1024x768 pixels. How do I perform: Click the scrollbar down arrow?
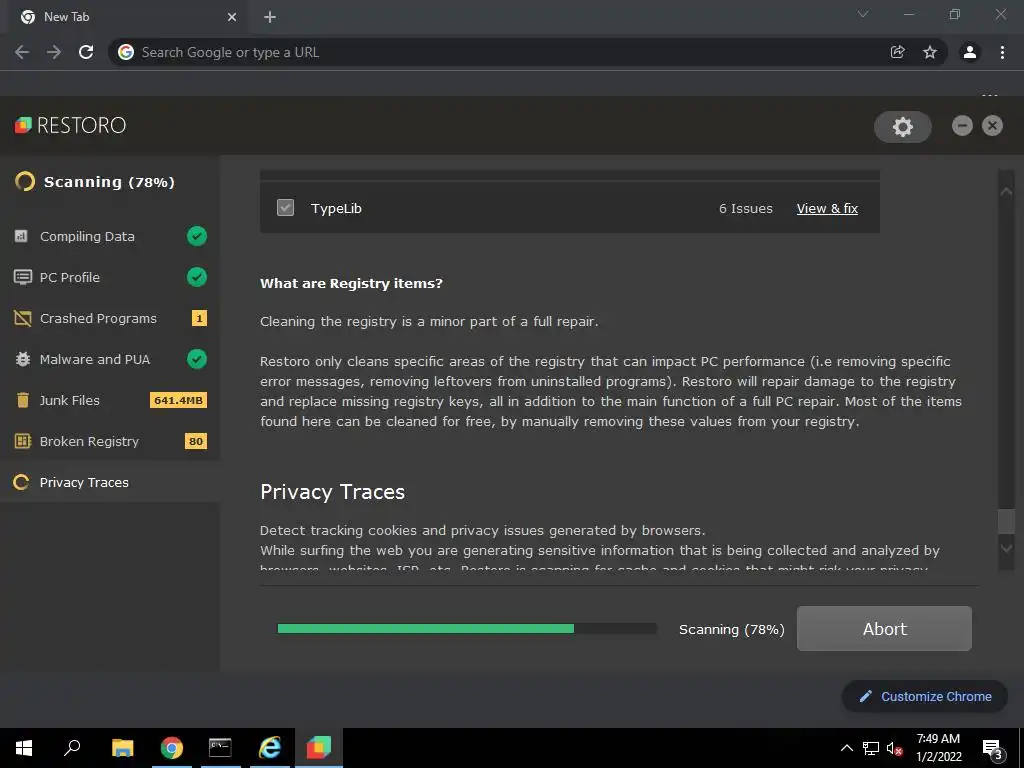(1006, 547)
